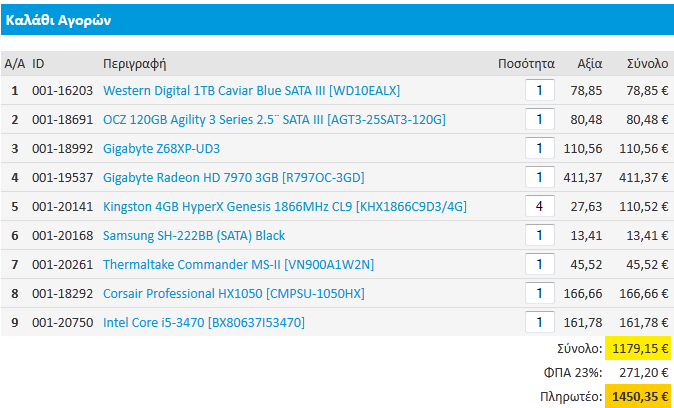Viewport: 674px width, 408px height.
Task: Open Thermaltake Commander MS-II product link
Action: tap(239, 264)
